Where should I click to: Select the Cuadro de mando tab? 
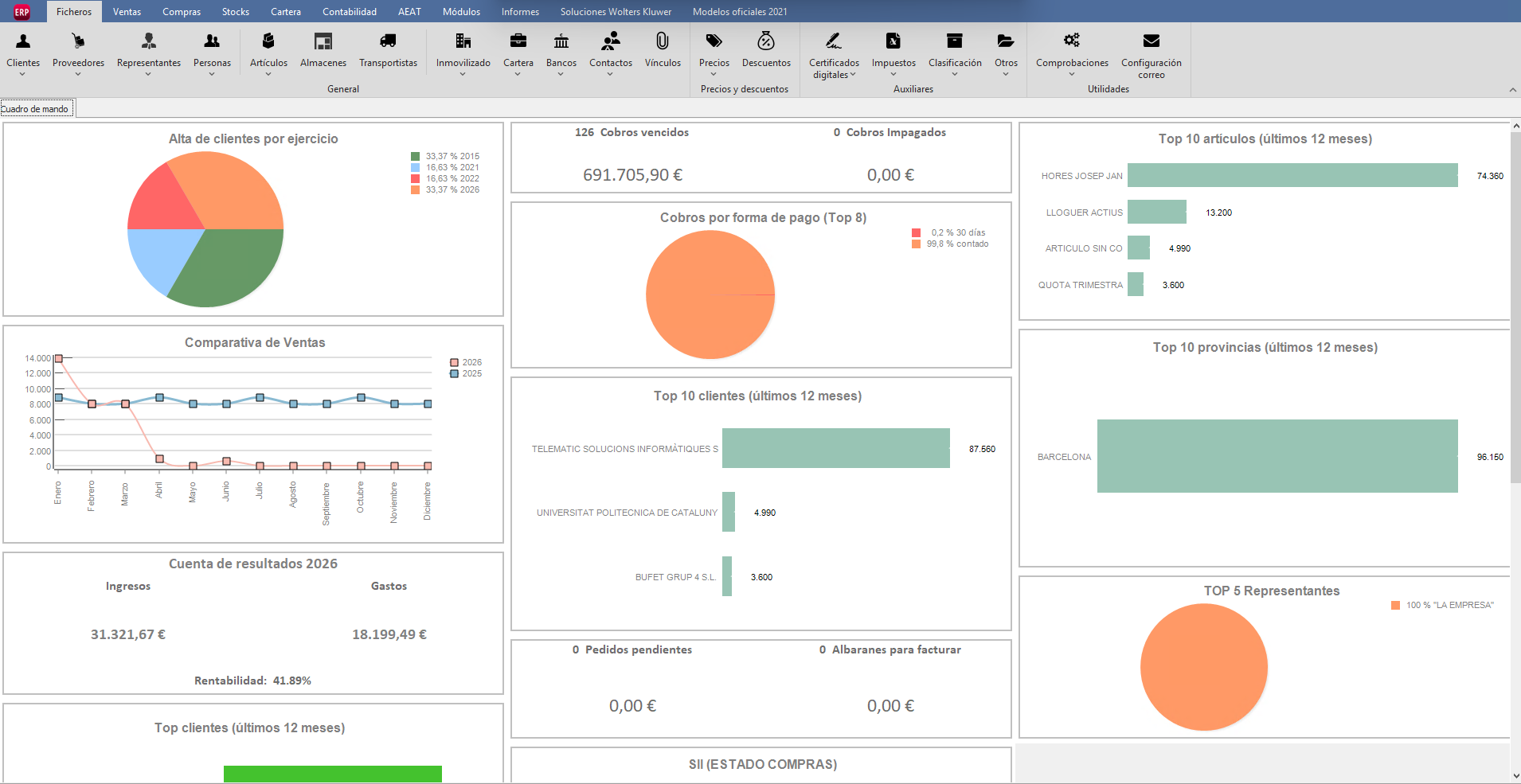pos(36,109)
